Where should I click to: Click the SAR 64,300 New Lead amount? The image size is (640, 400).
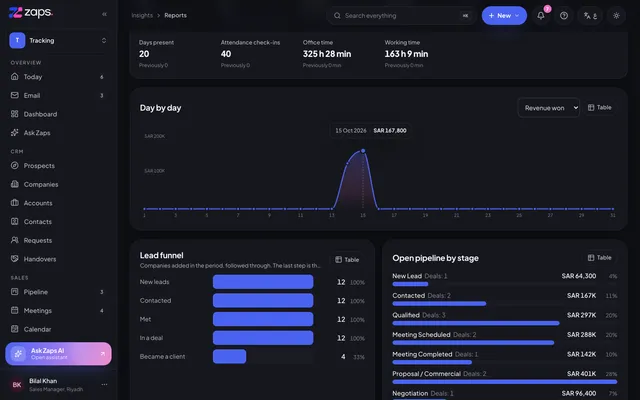(578, 276)
